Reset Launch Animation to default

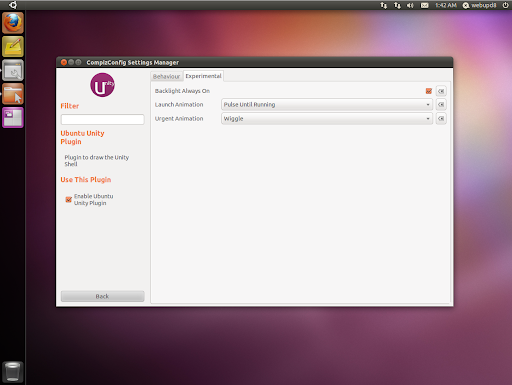[441, 105]
